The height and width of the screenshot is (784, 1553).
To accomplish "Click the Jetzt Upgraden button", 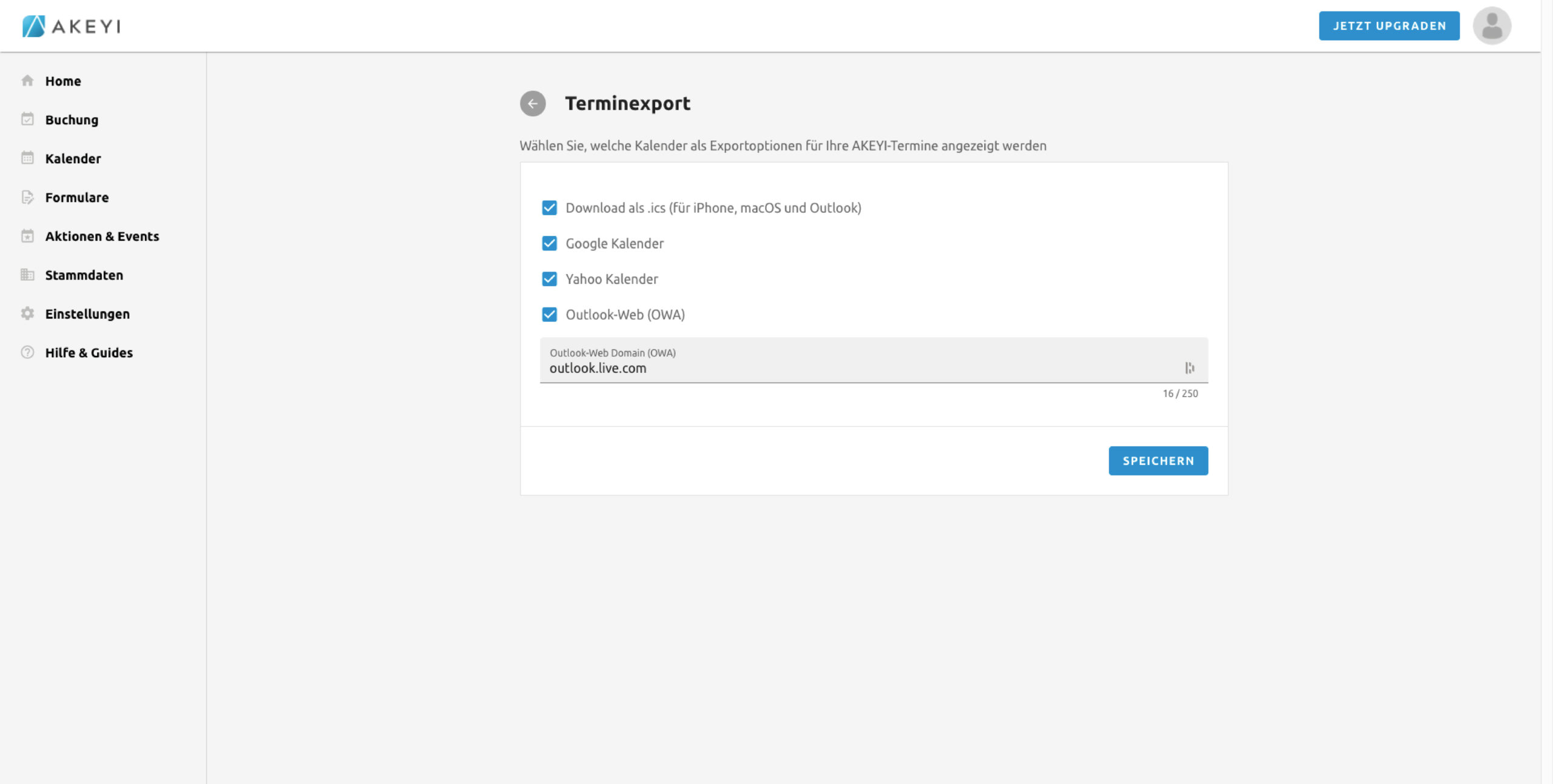I will [x=1389, y=26].
